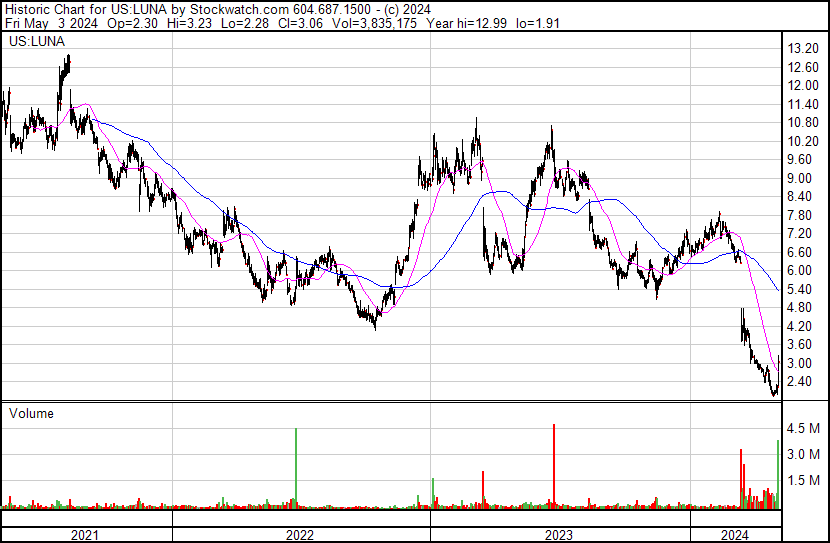Image resolution: width=830 pixels, height=543 pixels.
Task: Click the 7.80 price axis label
Action: (x=800, y=215)
